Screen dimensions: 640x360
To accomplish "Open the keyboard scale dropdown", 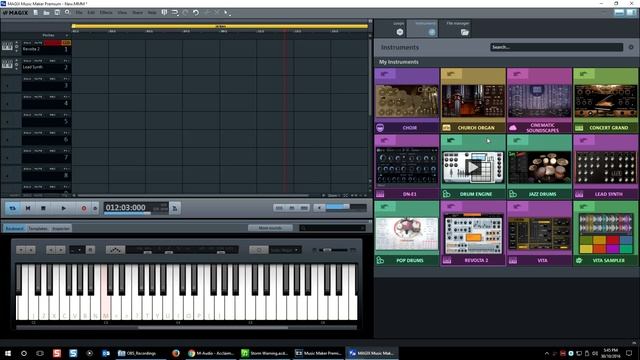I will pyautogui.click(x=285, y=250).
